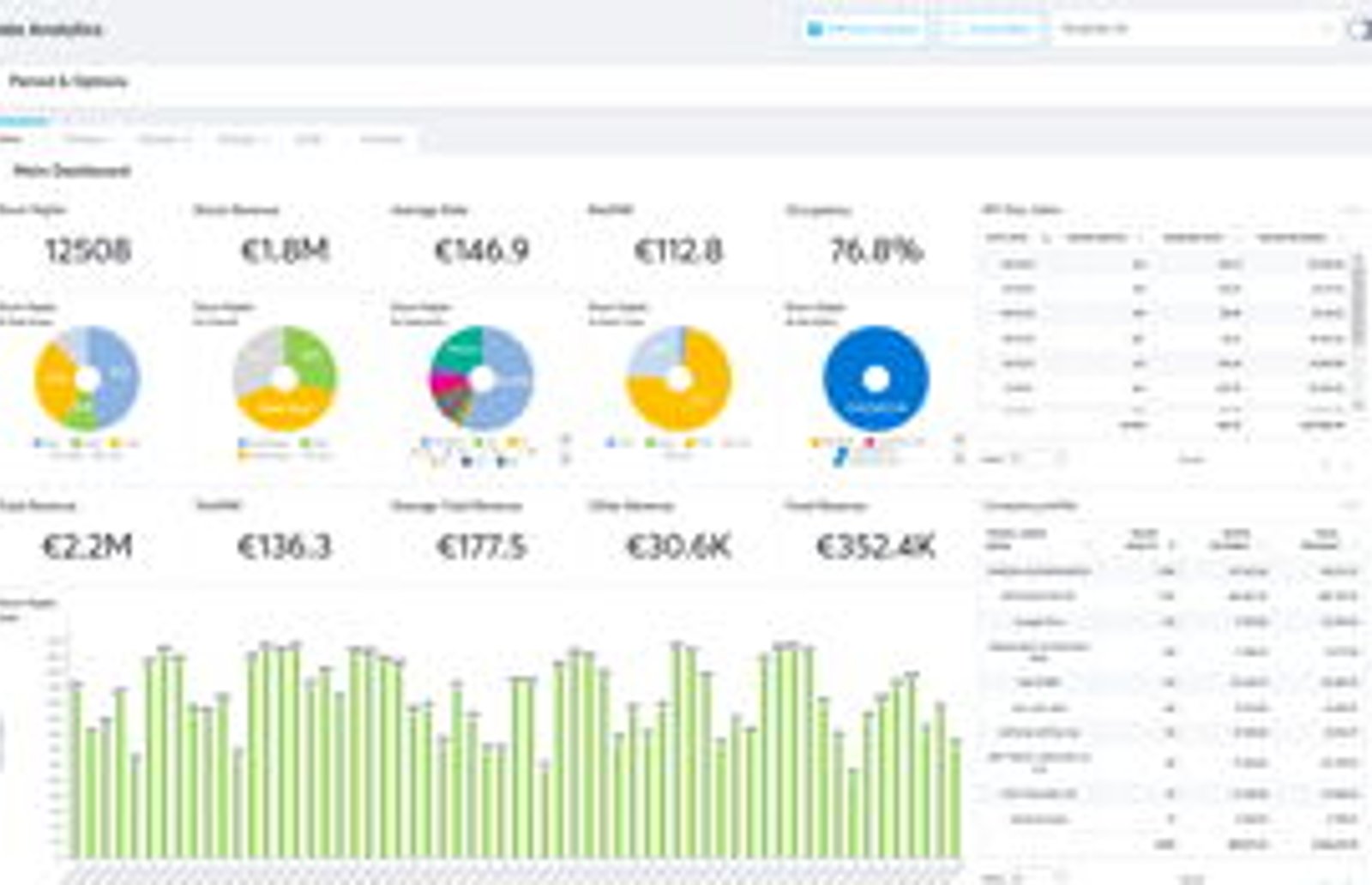
Task: Expand the Period & Options bar
Action: point(686,82)
